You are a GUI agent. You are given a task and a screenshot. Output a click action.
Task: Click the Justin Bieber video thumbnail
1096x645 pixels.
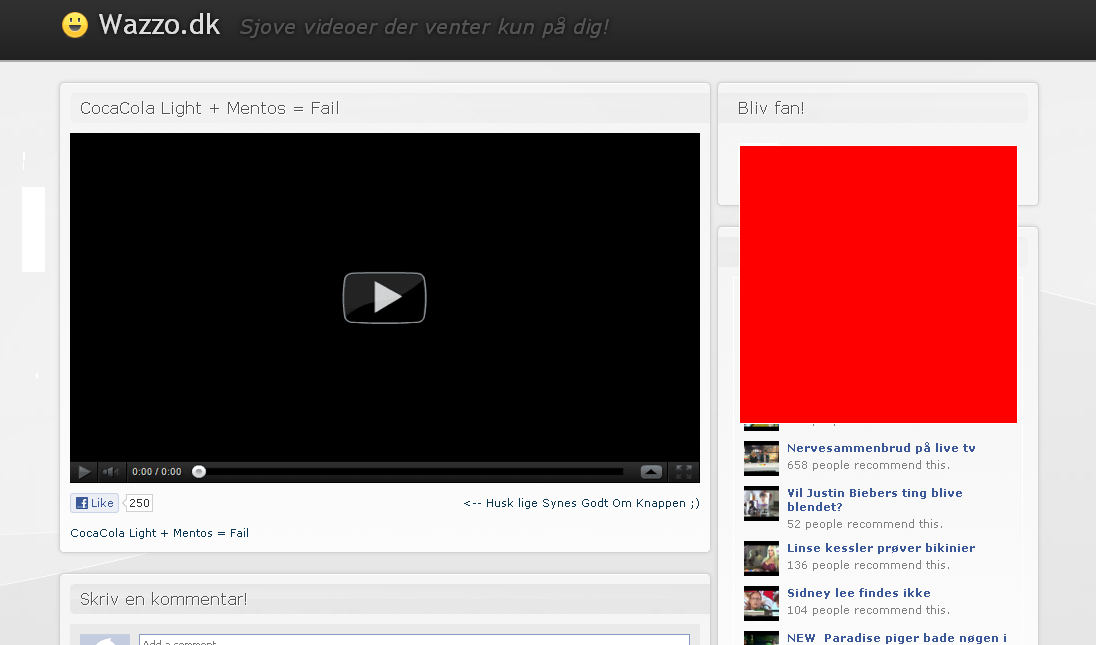[x=761, y=503]
